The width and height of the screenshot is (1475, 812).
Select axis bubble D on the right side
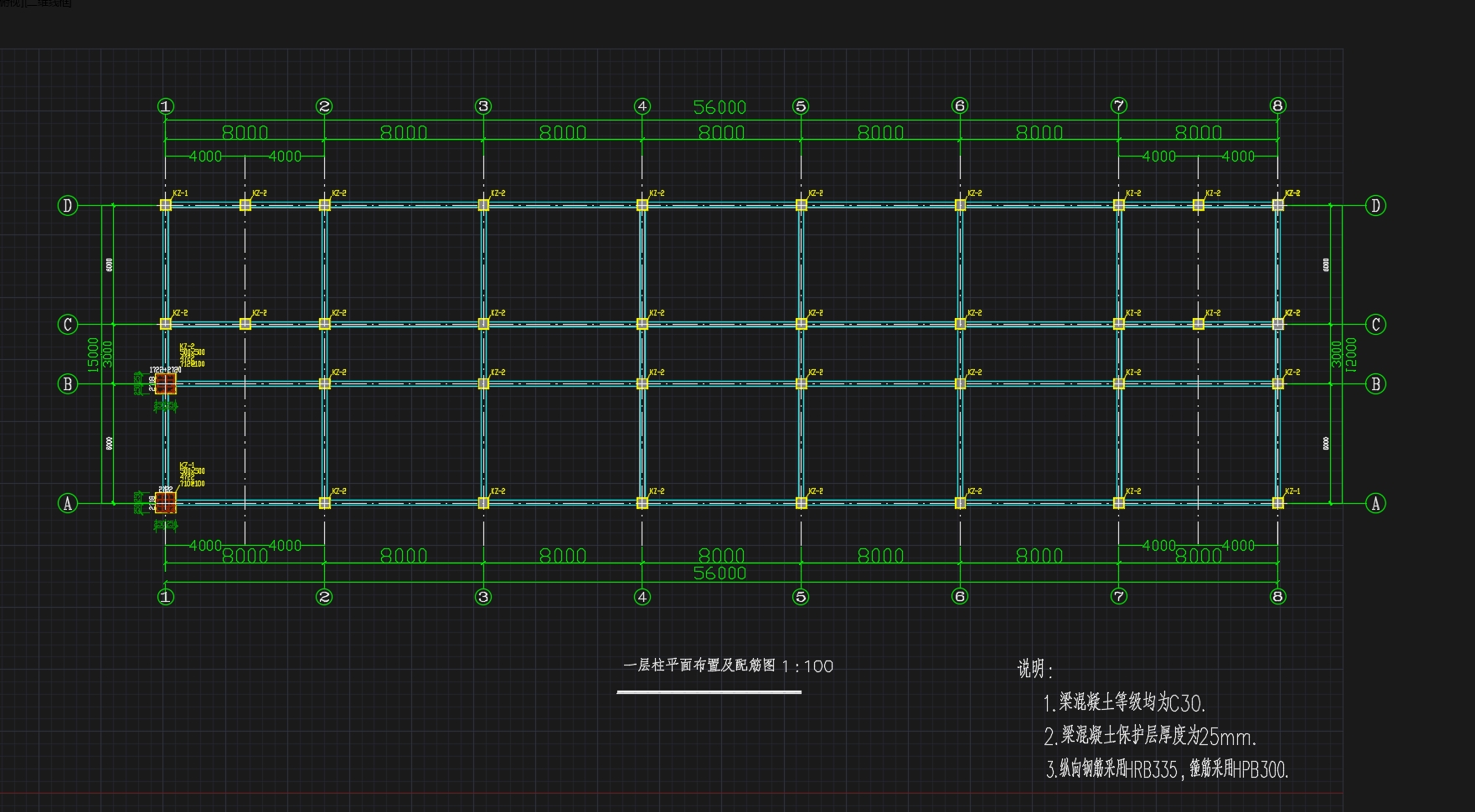pyautogui.click(x=1375, y=205)
